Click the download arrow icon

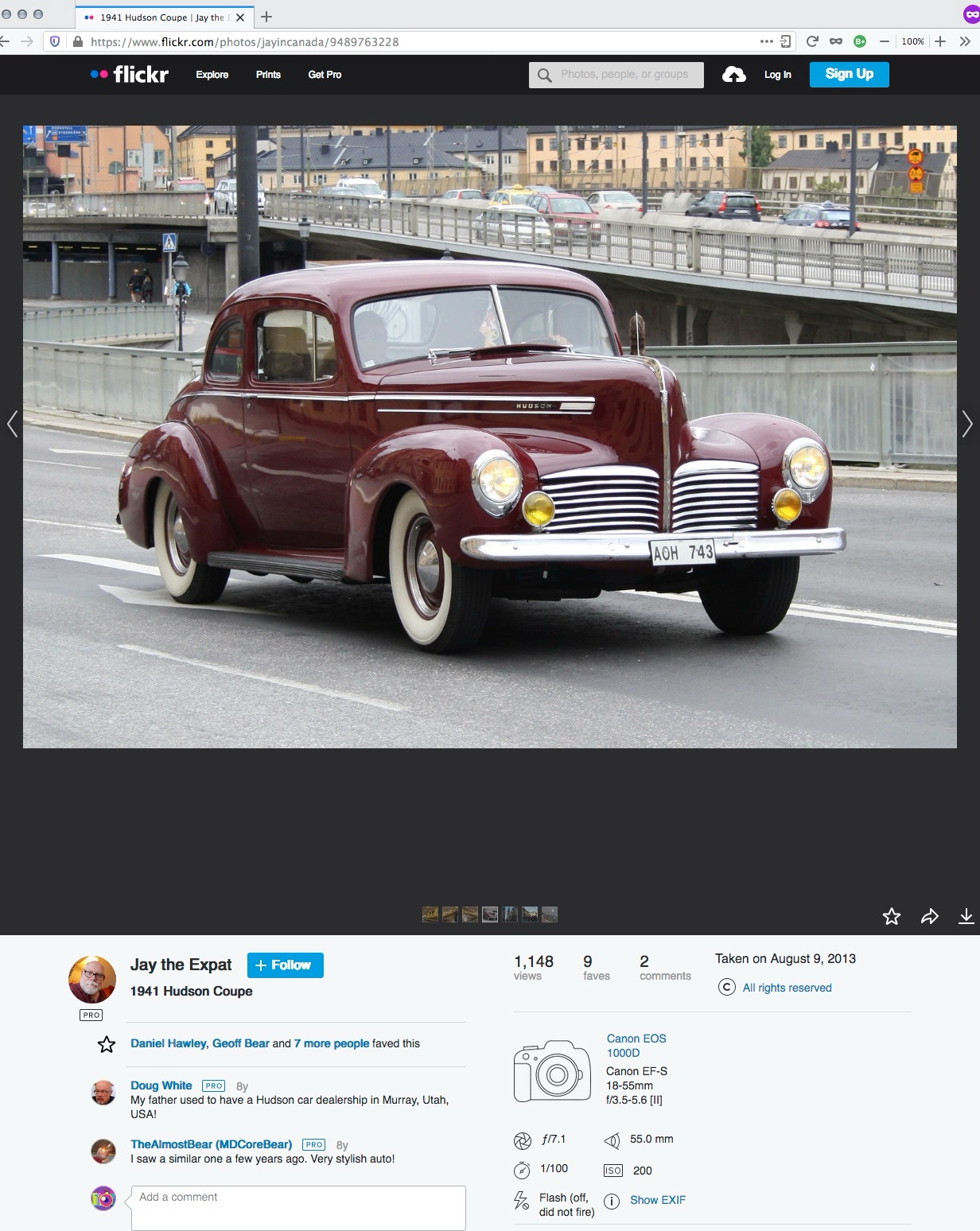click(x=966, y=916)
